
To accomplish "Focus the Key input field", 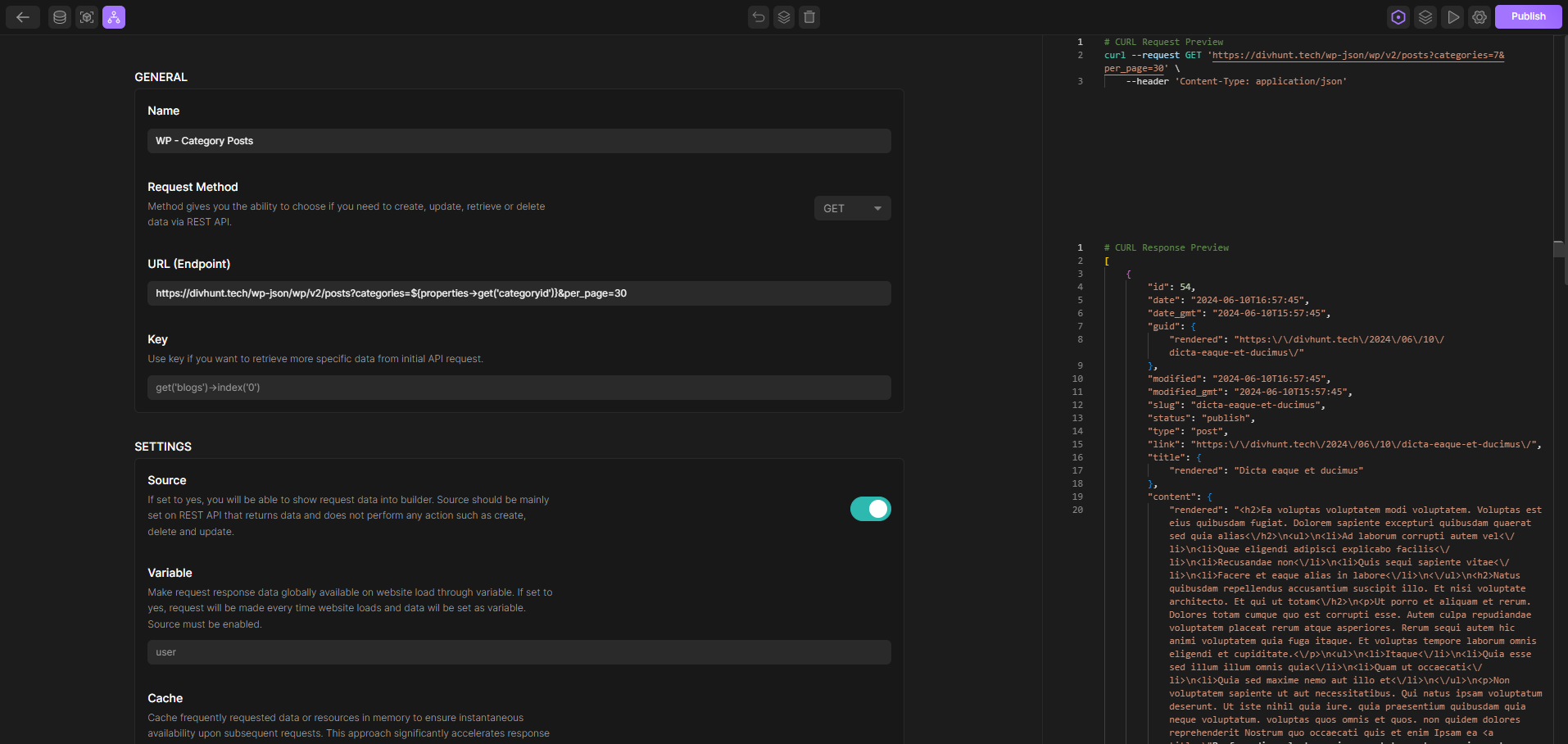I will click(x=519, y=388).
